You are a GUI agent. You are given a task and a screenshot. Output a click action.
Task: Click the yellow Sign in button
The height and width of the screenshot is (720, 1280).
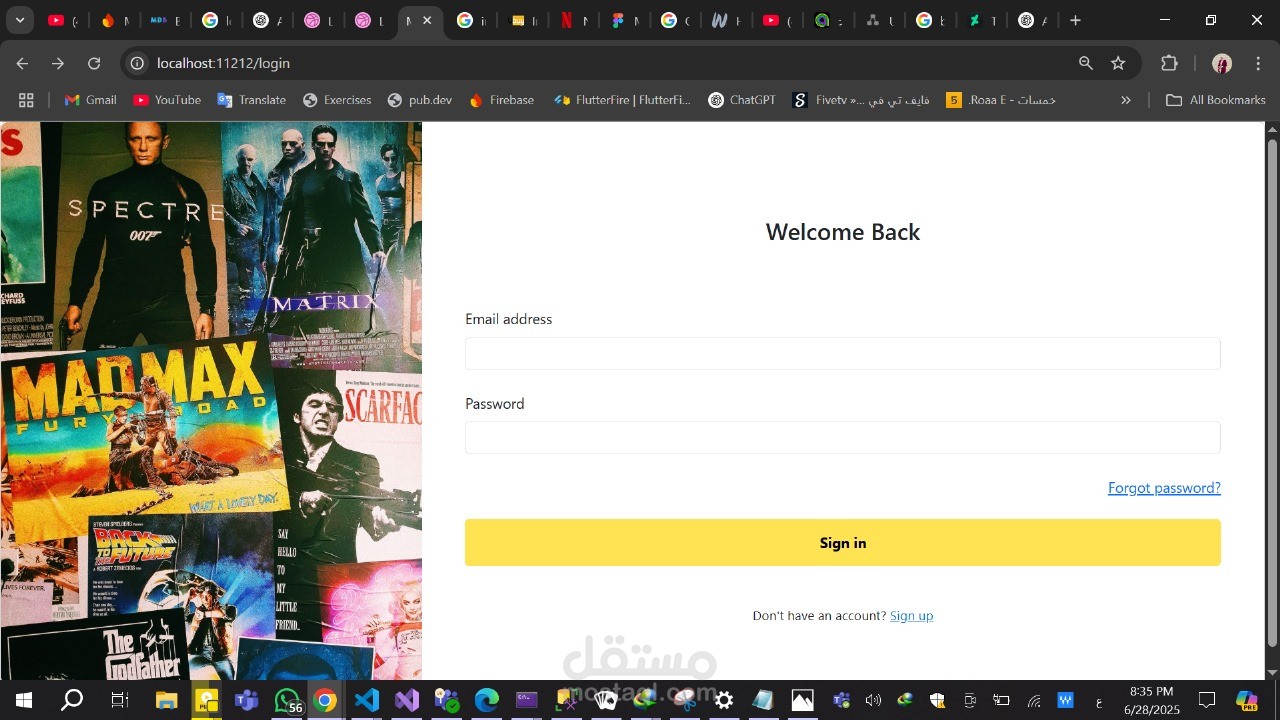(842, 543)
